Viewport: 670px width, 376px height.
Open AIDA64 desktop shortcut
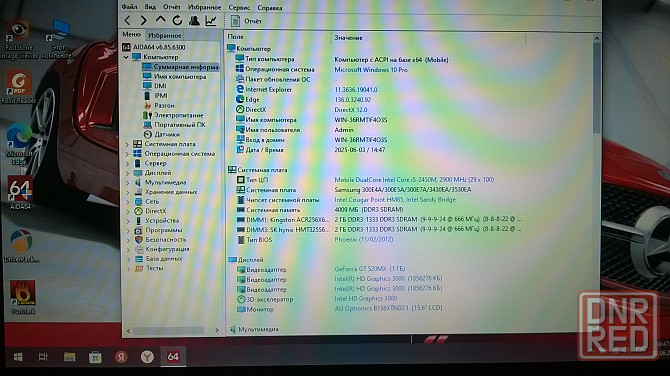pos(21,193)
